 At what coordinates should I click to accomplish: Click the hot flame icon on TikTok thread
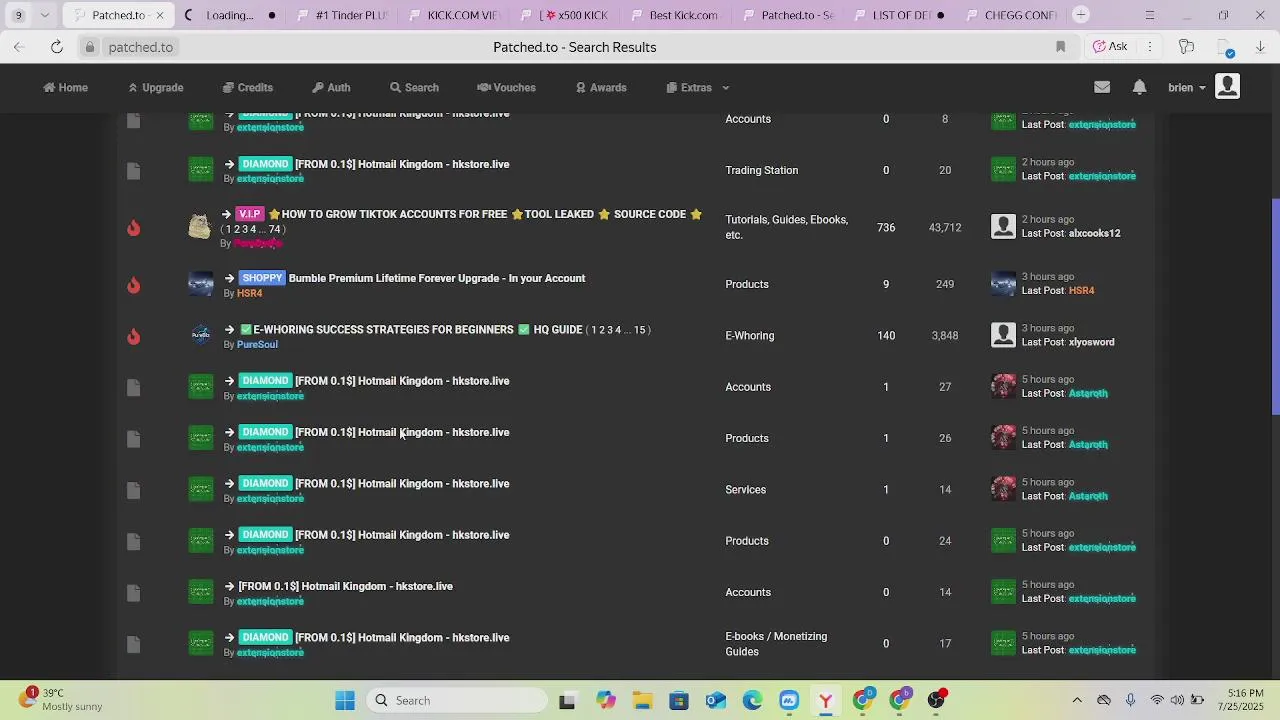coord(133,228)
